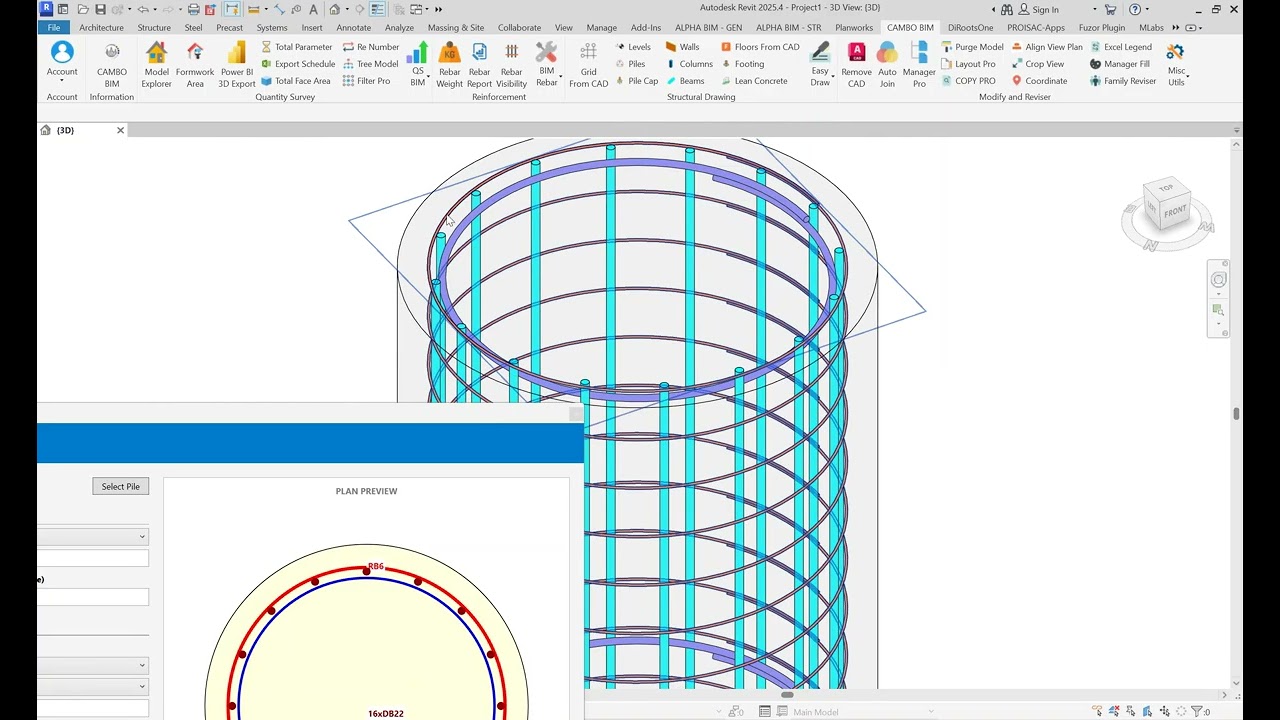Viewport: 1280px width, 720px height.
Task: Click the Total Face Area tool
Action: pos(295,81)
